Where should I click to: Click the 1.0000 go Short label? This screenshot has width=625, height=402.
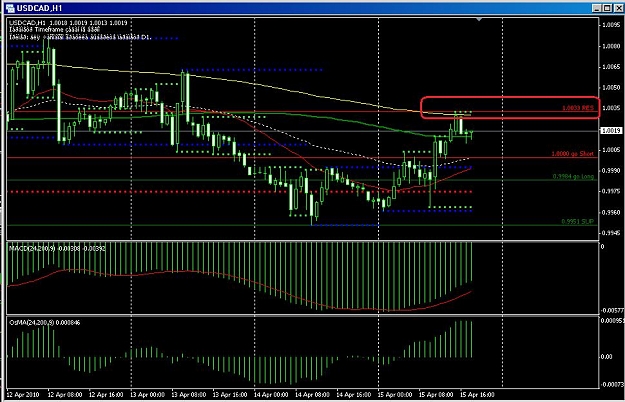pyautogui.click(x=572, y=154)
